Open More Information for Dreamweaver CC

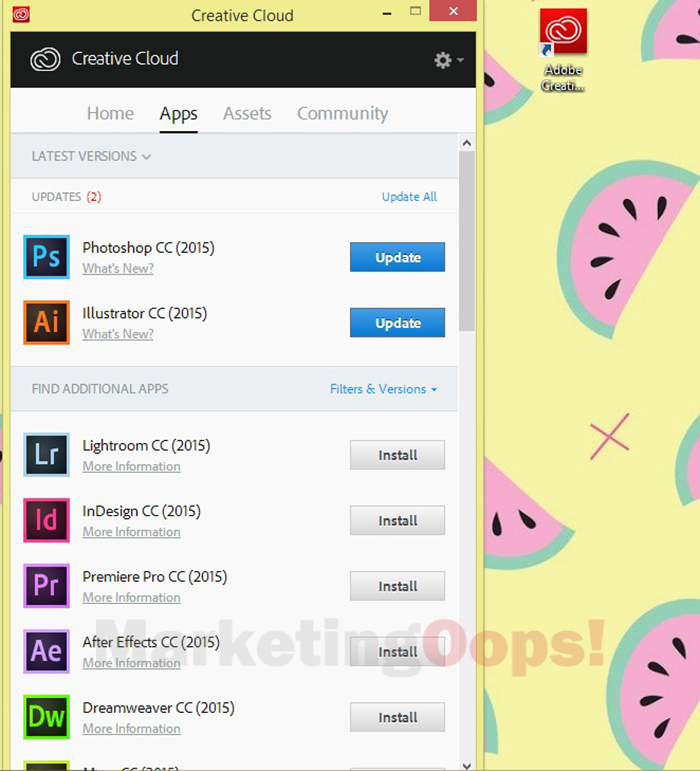(x=131, y=728)
